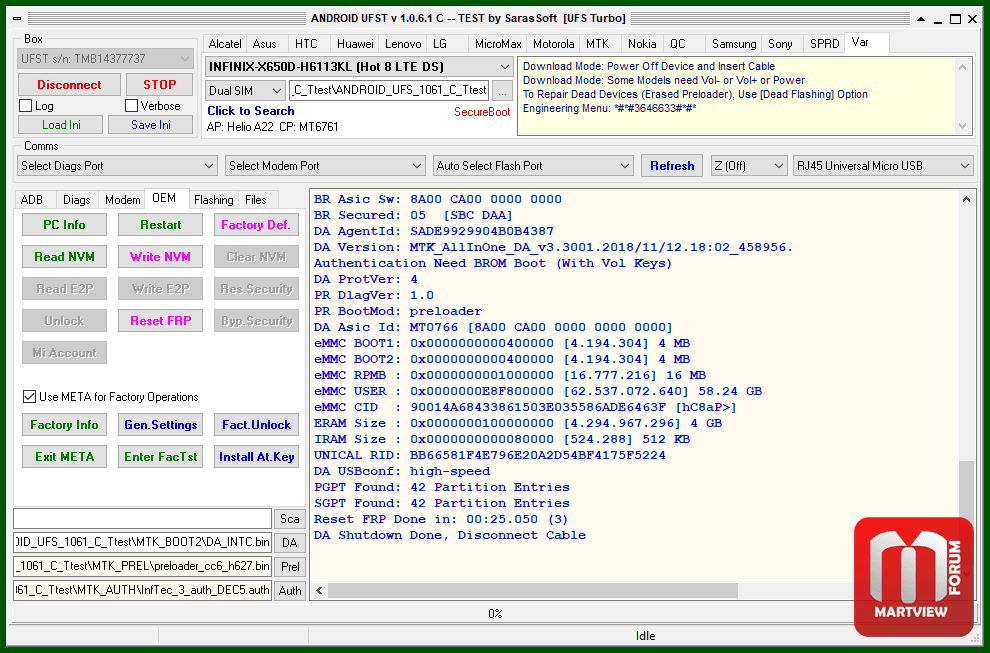Viewport: 990px width, 653px height.
Task: Browse for firmware folder with ellipsis button
Action: pos(502,91)
